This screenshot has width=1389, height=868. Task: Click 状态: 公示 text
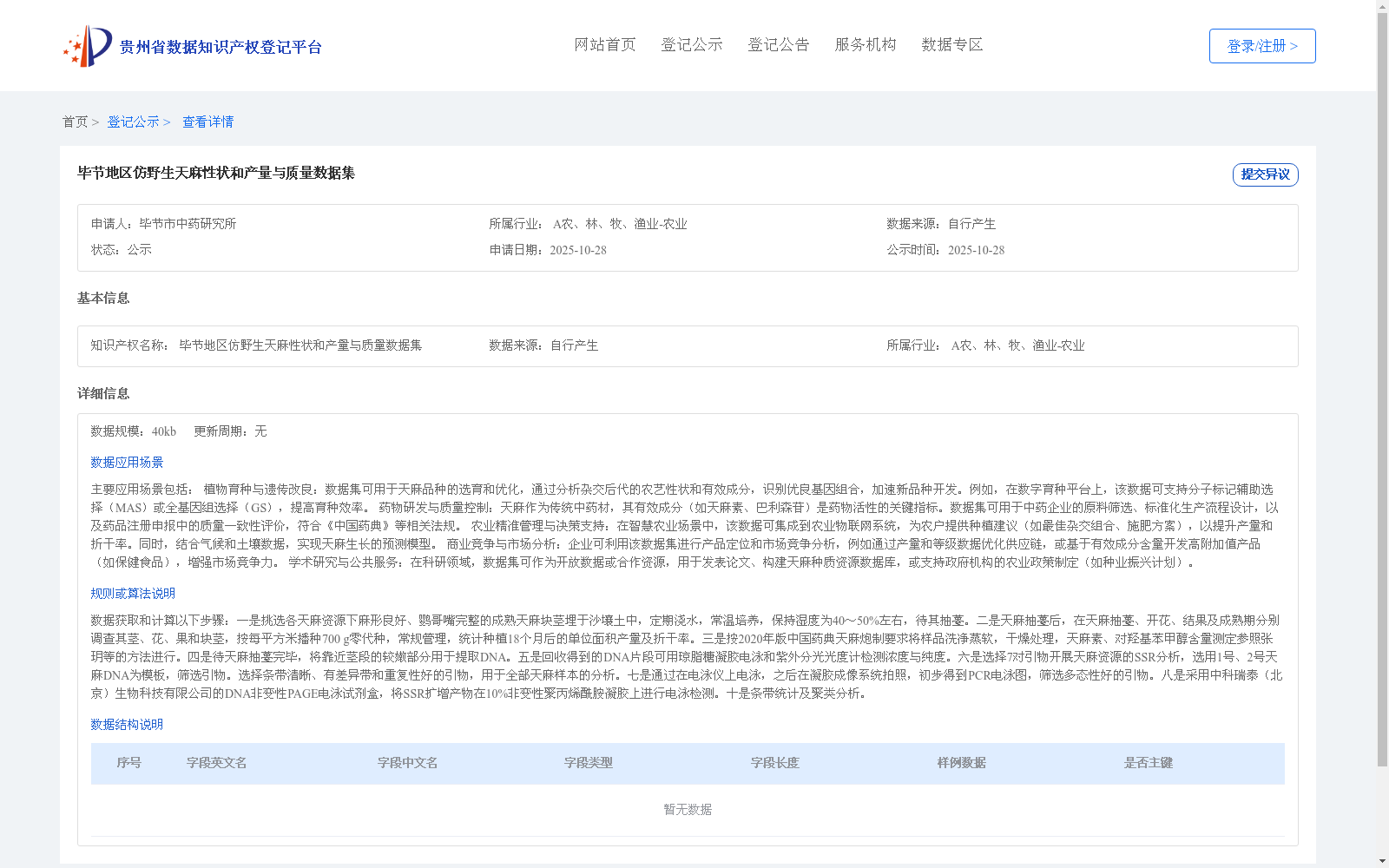(122, 250)
